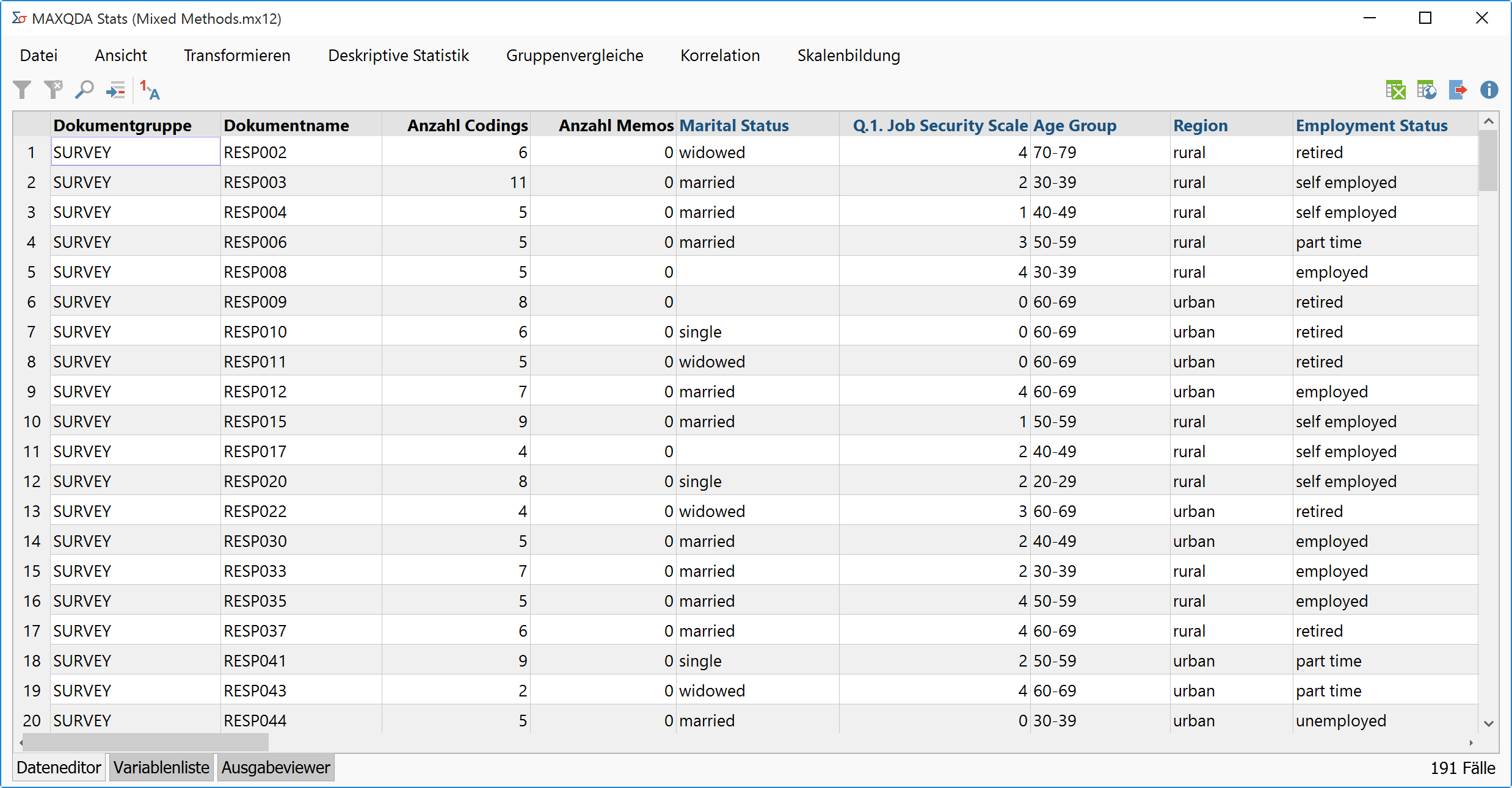Toggle the number-to-text display icon
Image resolution: width=1512 pixels, height=788 pixels.
(150, 90)
